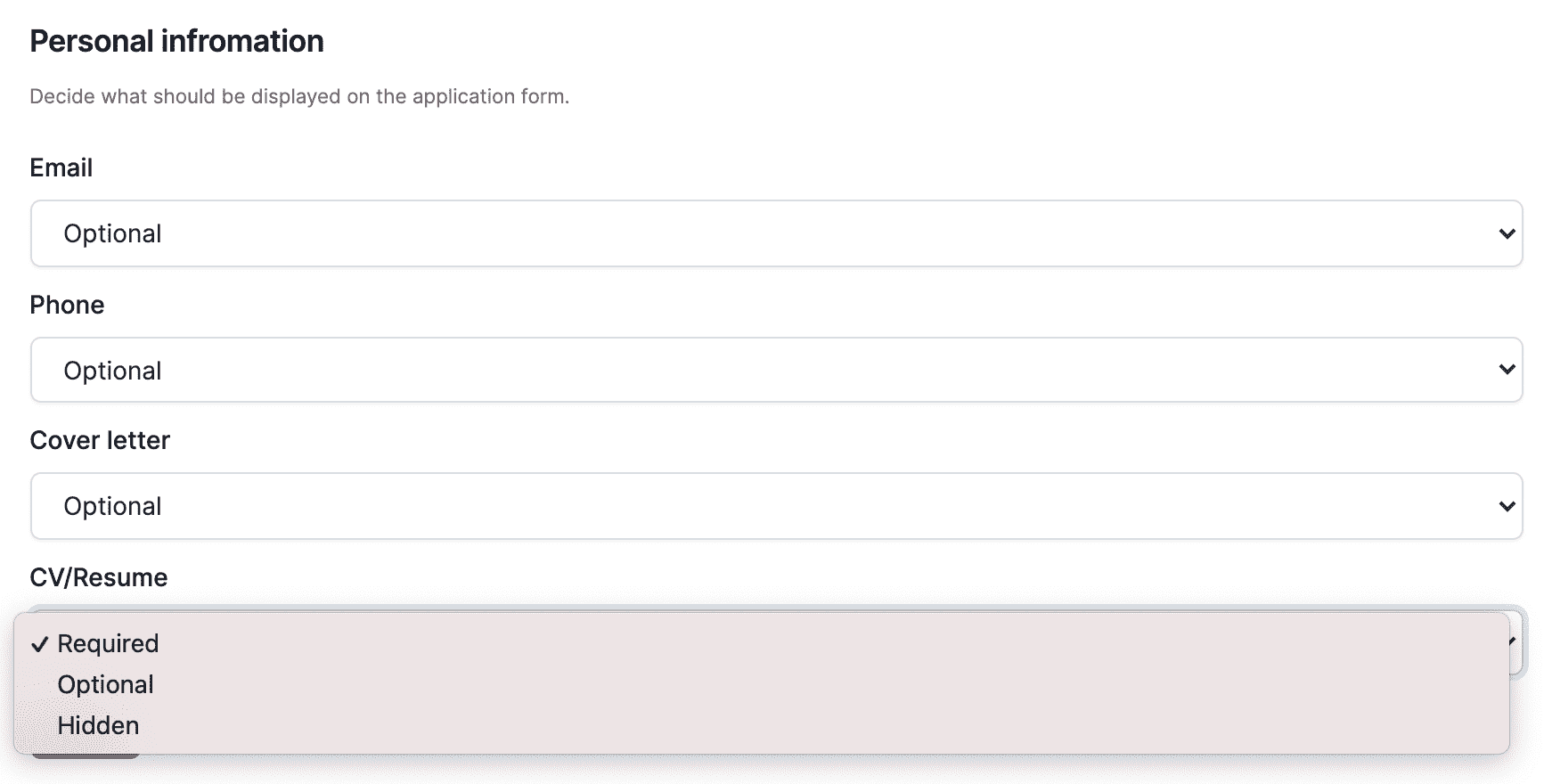Click the Optional value in the Email field
The image size is (1552, 784).
pyautogui.click(x=112, y=233)
